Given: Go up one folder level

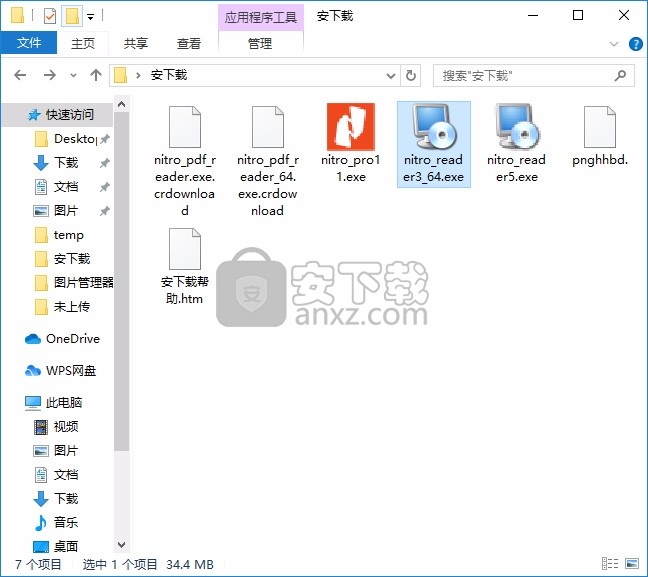Looking at the screenshot, I should point(96,75).
